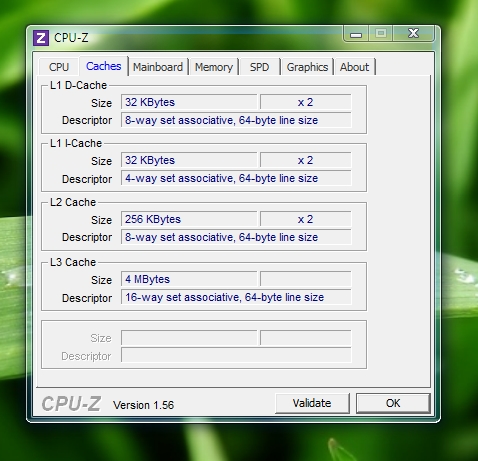Select the Caches tab
This screenshot has height=461, width=478.
pyautogui.click(x=104, y=66)
